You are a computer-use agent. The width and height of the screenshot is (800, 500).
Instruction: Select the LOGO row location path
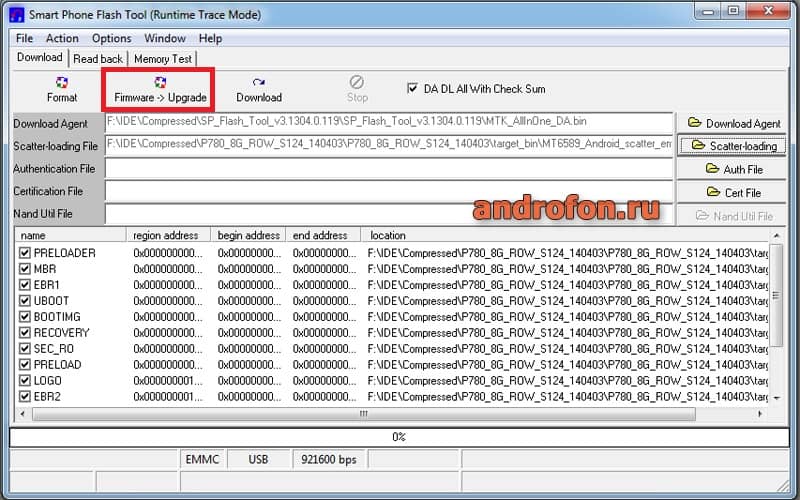pyautogui.click(x=567, y=381)
